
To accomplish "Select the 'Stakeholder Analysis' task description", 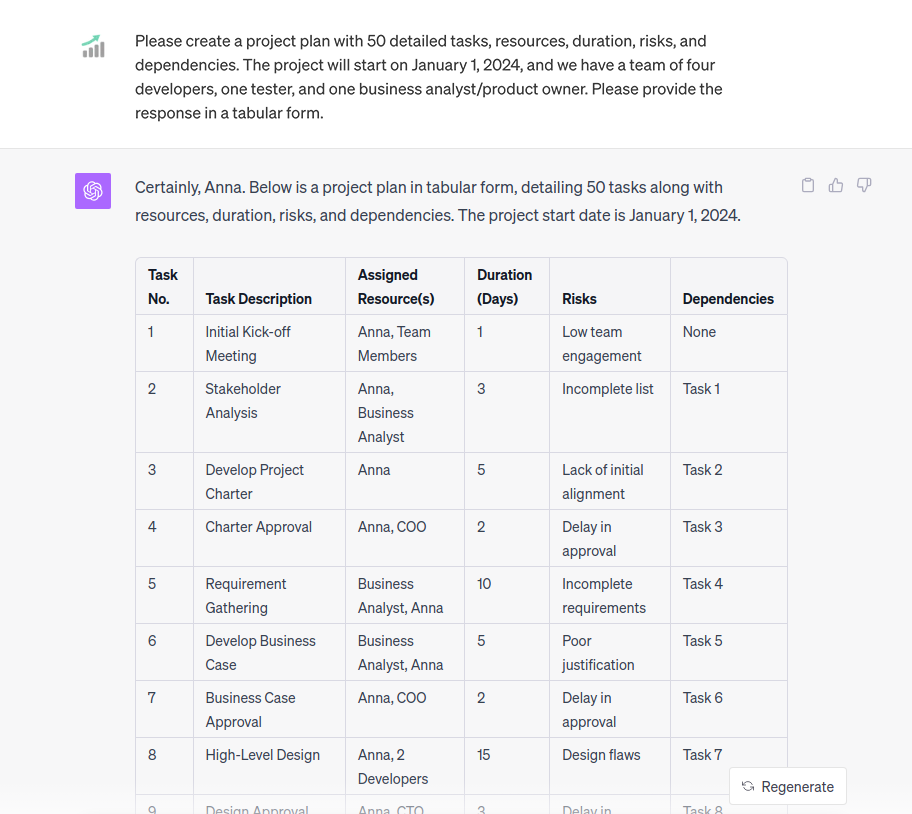I will 242,400.
